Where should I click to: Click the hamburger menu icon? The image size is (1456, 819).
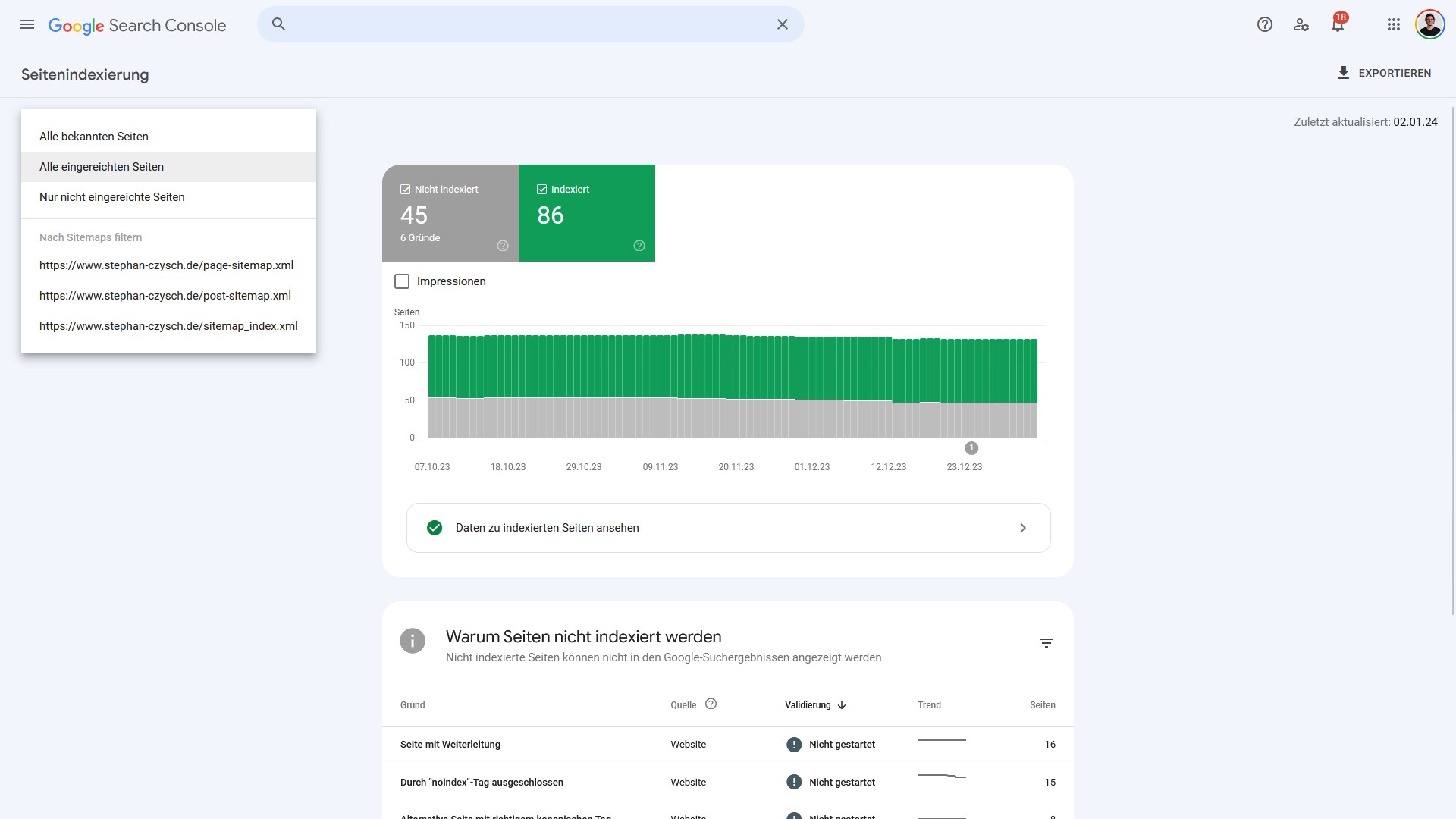click(x=27, y=24)
